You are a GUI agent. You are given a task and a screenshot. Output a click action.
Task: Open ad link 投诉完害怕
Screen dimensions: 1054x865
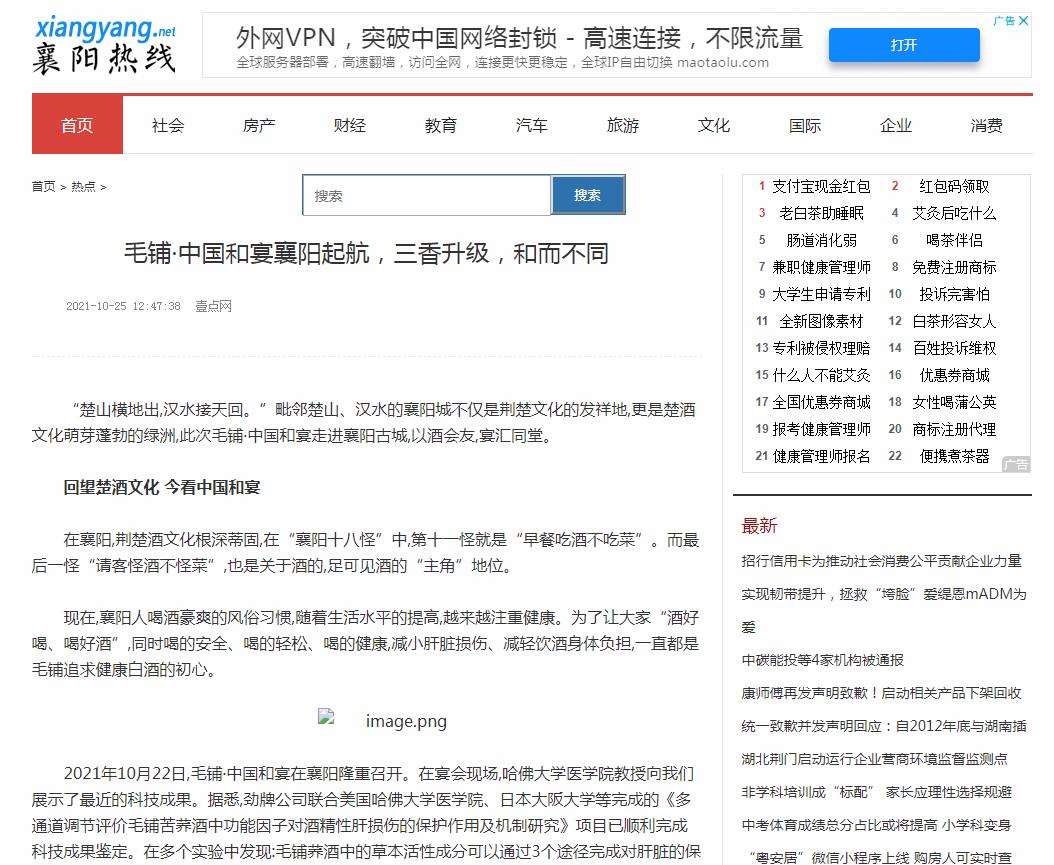[x=955, y=294]
